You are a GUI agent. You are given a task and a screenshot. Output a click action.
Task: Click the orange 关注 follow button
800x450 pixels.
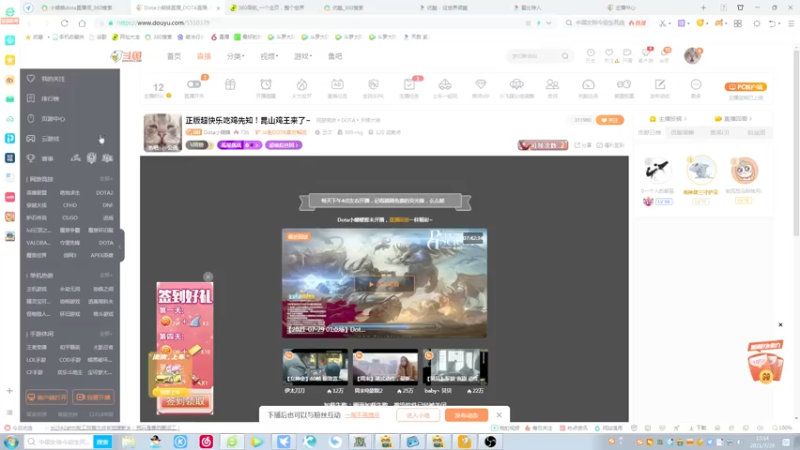coord(610,120)
